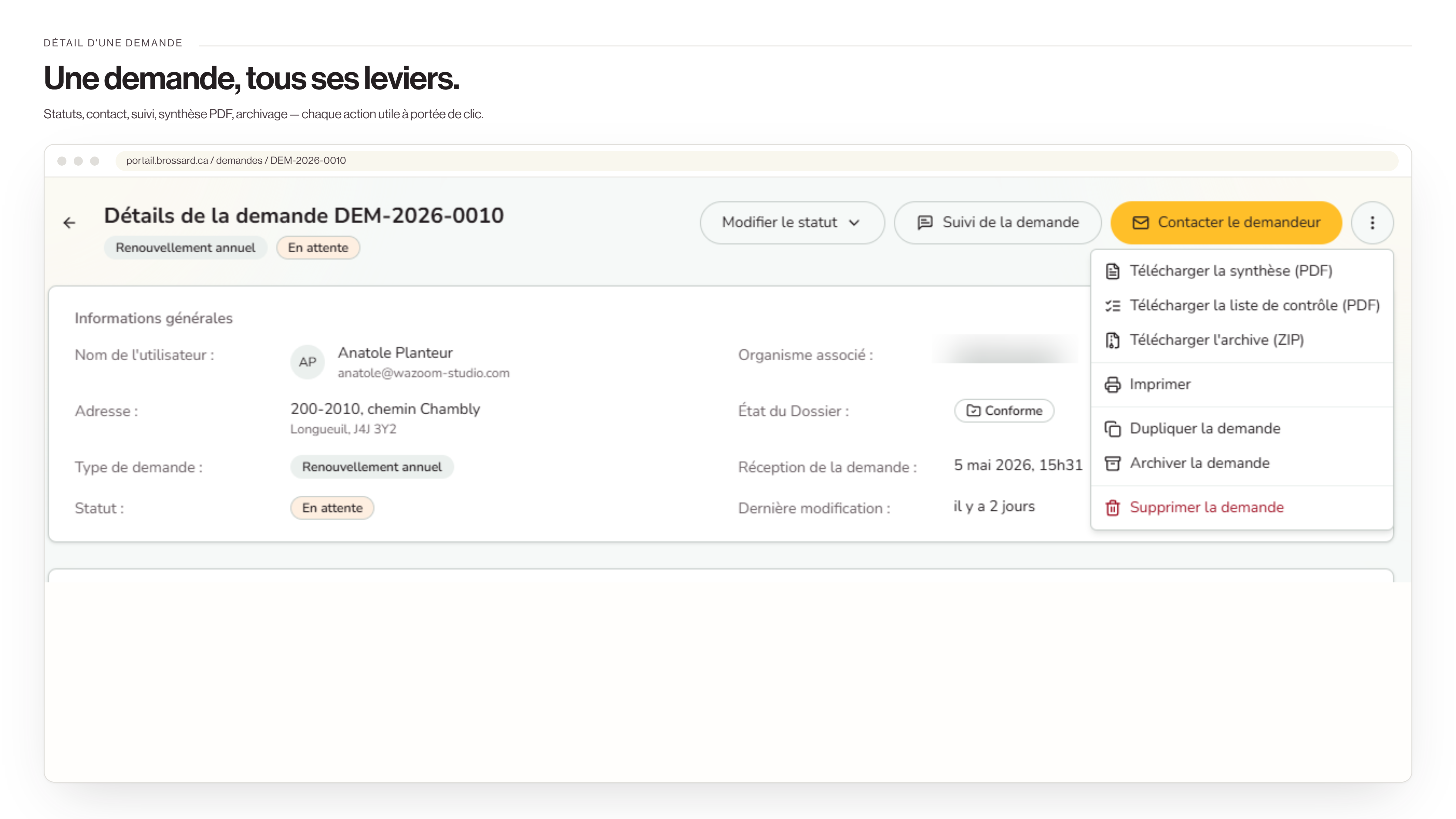This screenshot has width=1456, height=819.
Task: Click the En attente badge under the title
Action: 318,248
